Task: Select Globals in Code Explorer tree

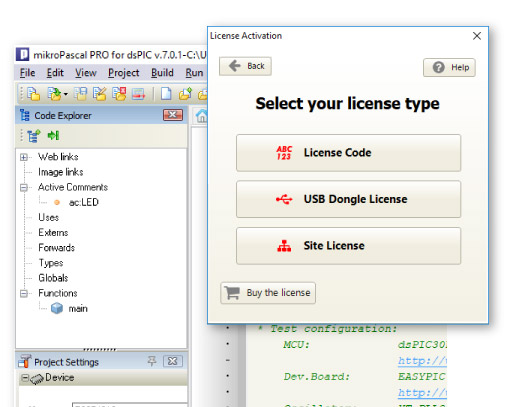Action: tap(53, 278)
